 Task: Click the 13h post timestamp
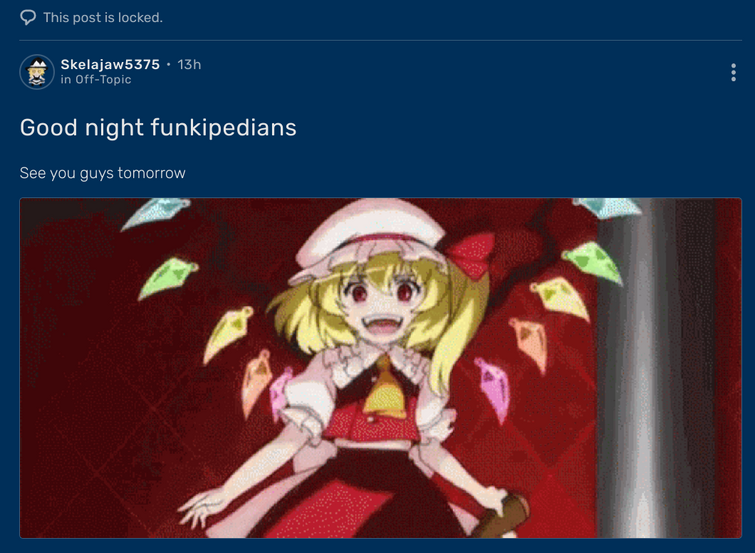click(x=189, y=64)
